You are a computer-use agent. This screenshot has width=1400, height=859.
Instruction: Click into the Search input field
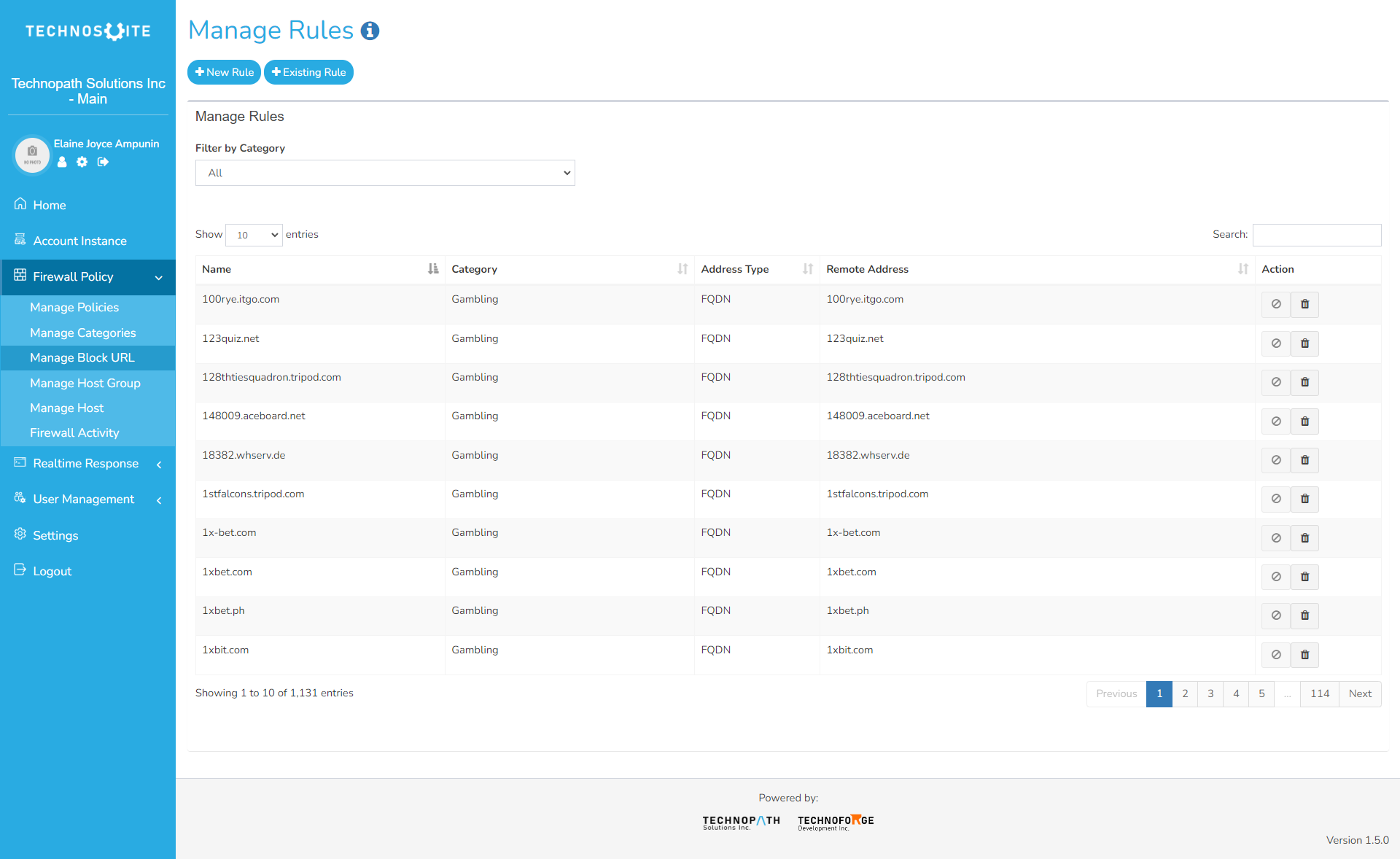1316,235
